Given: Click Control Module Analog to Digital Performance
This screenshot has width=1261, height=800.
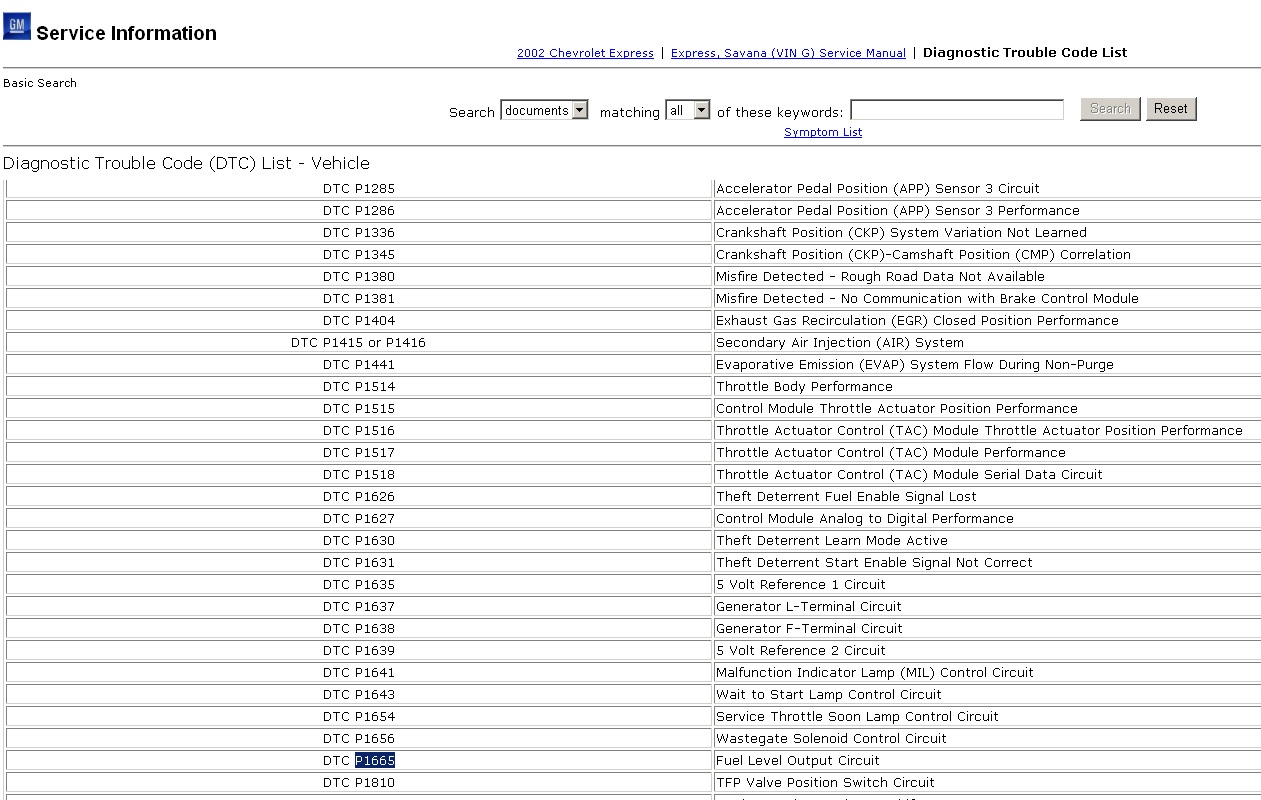Looking at the screenshot, I should pos(865,518).
